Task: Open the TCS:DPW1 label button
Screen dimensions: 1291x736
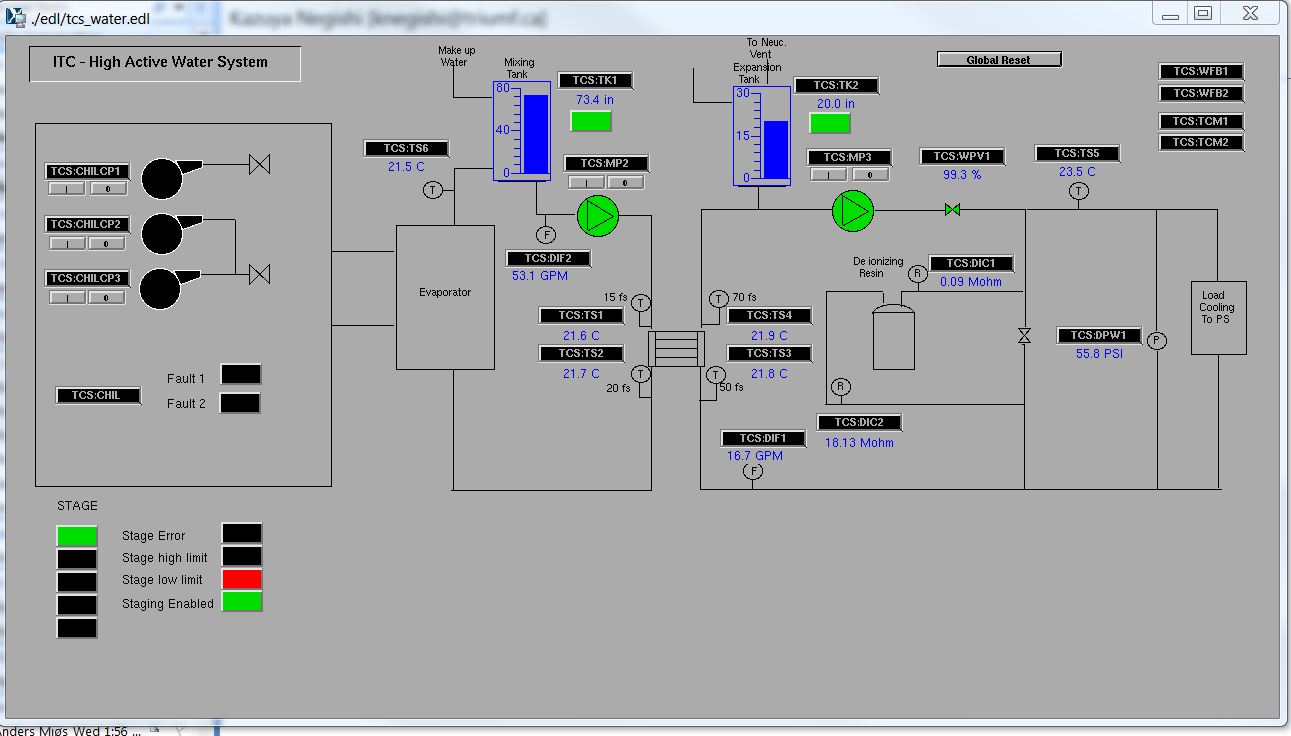Action: coord(1099,335)
